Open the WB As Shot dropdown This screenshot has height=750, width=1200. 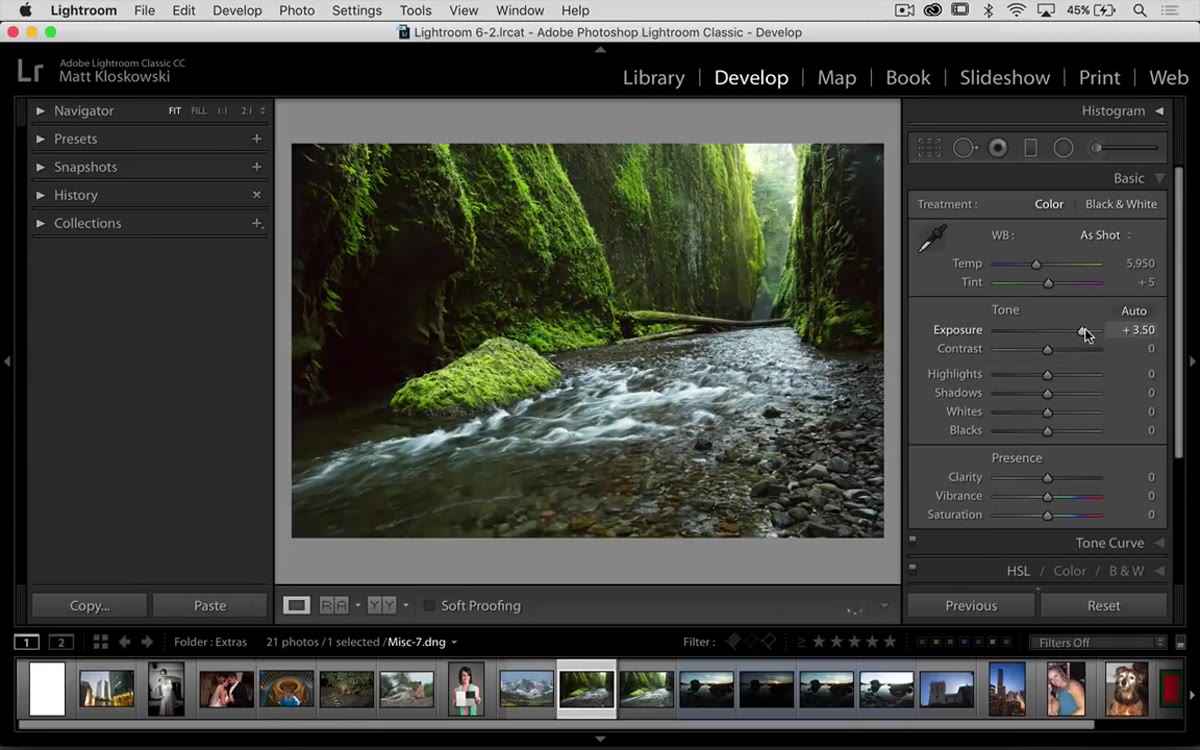pos(1105,235)
